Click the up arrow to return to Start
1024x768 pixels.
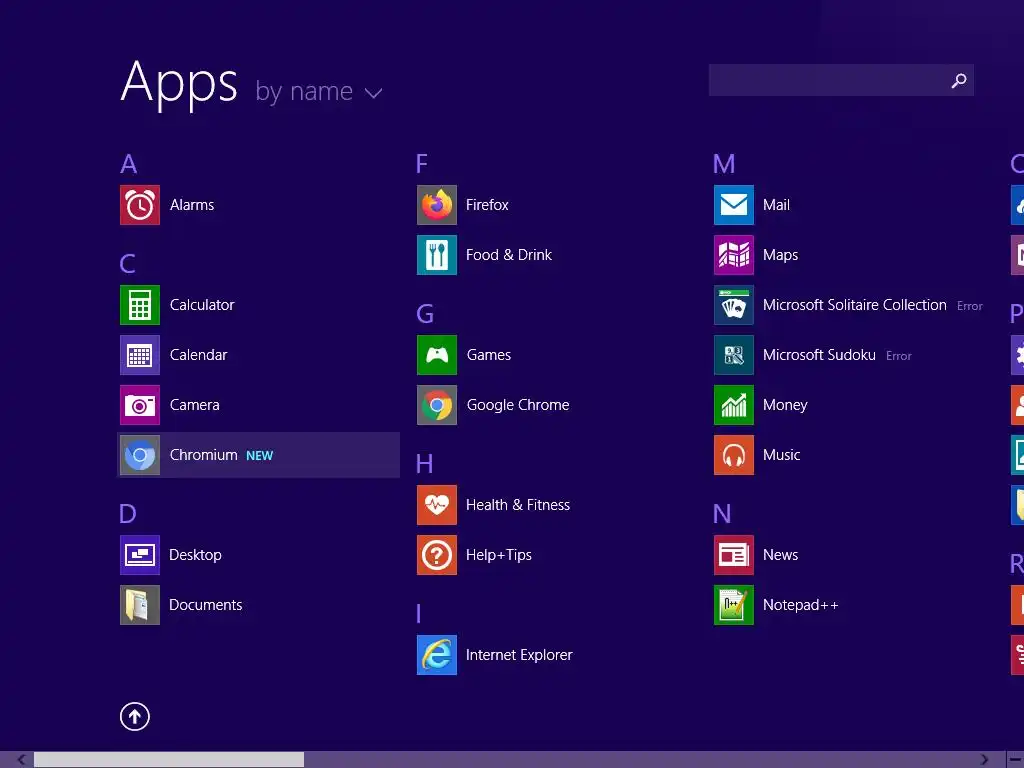click(135, 716)
